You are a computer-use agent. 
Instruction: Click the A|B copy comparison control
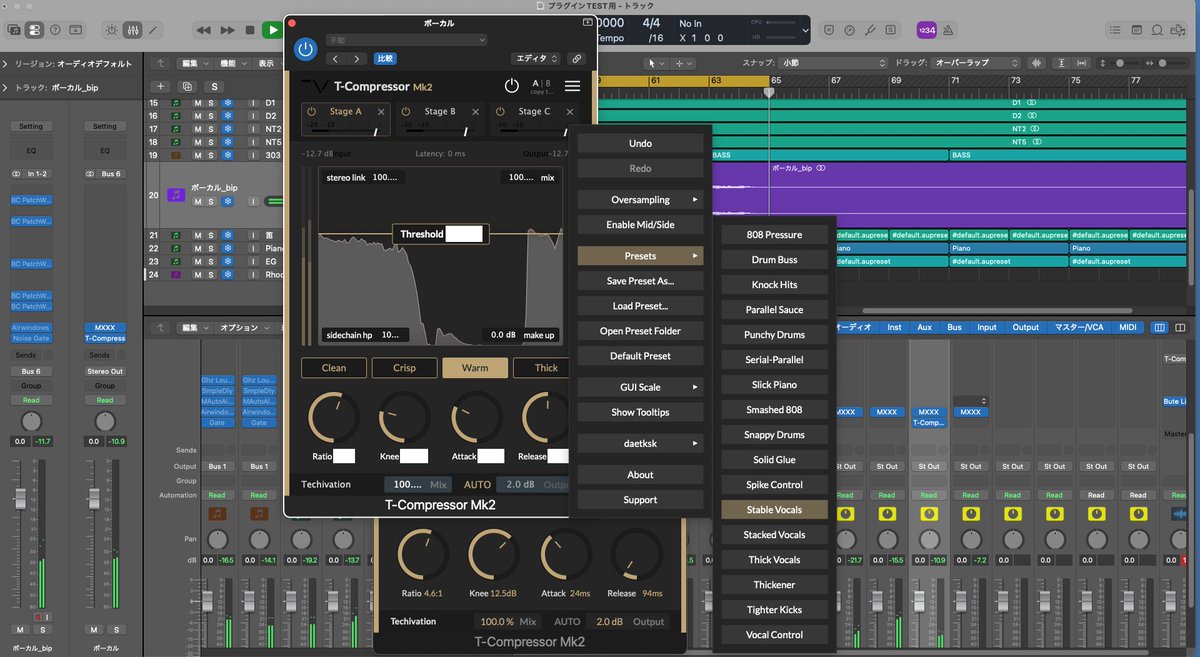coord(540,86)
